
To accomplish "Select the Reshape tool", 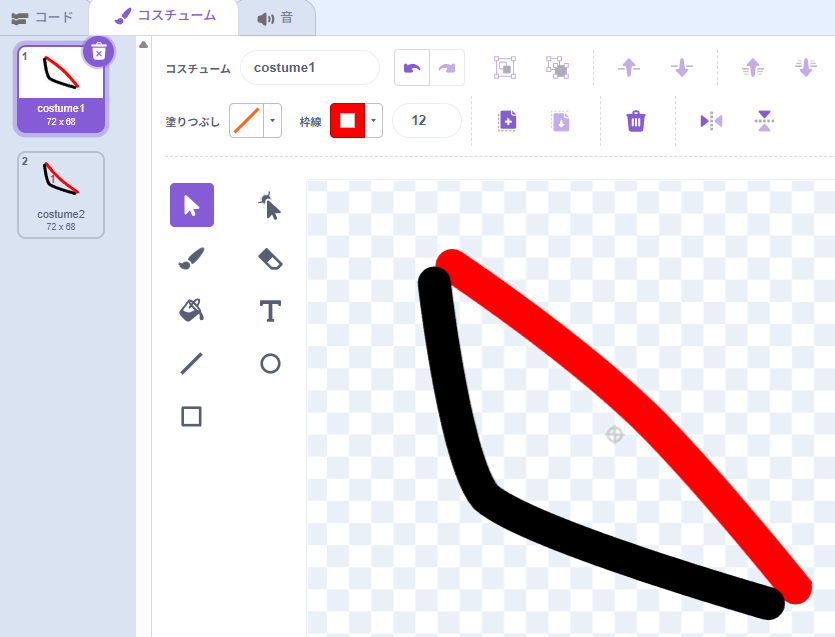I will [x=270, y=206].
